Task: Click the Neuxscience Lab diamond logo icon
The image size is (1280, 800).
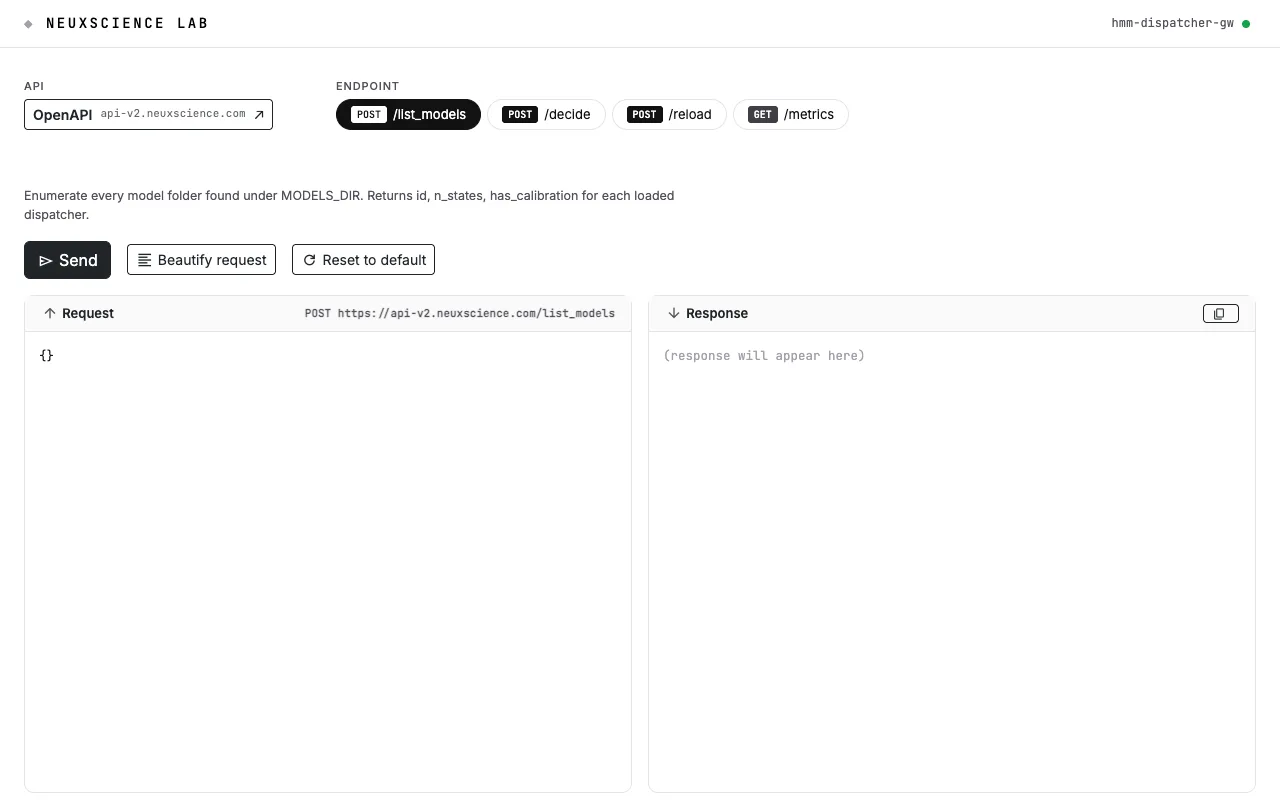Action: [29, 24]
